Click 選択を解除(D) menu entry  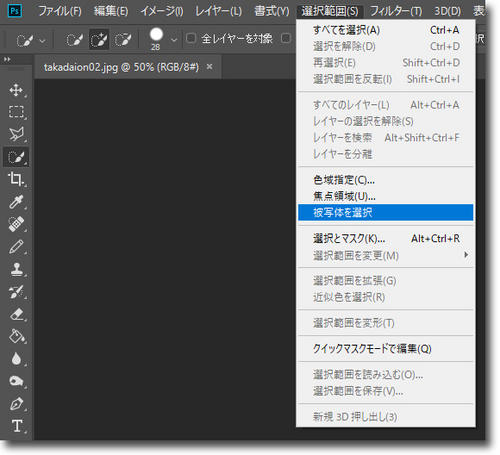(386, 46)
